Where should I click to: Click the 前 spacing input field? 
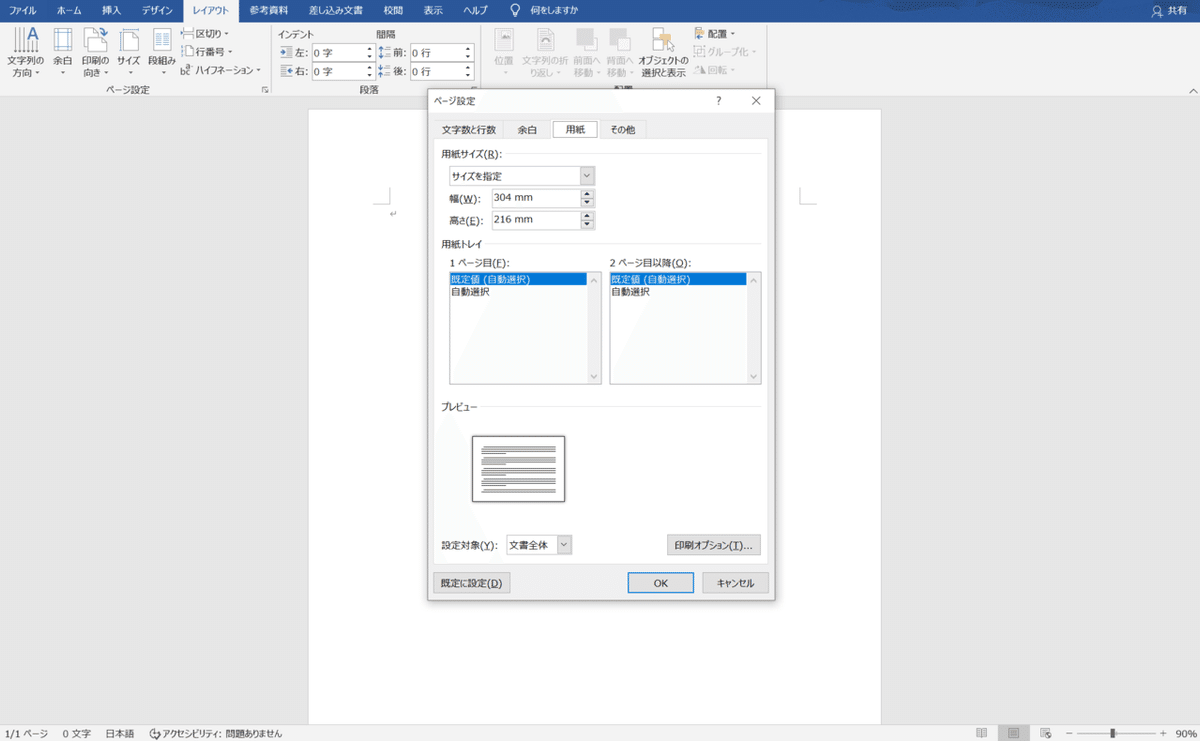tap(436, 52)
